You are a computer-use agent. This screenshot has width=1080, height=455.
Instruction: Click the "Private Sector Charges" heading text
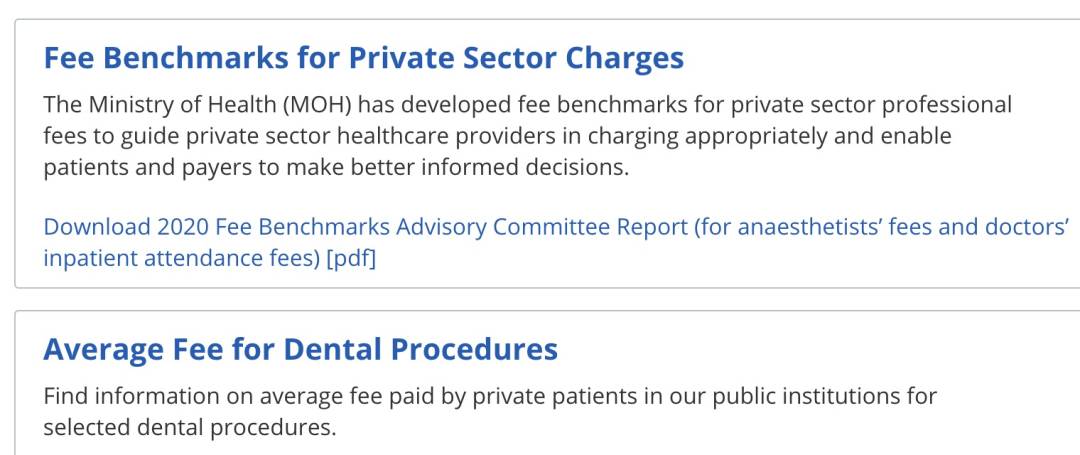point(515,58)
